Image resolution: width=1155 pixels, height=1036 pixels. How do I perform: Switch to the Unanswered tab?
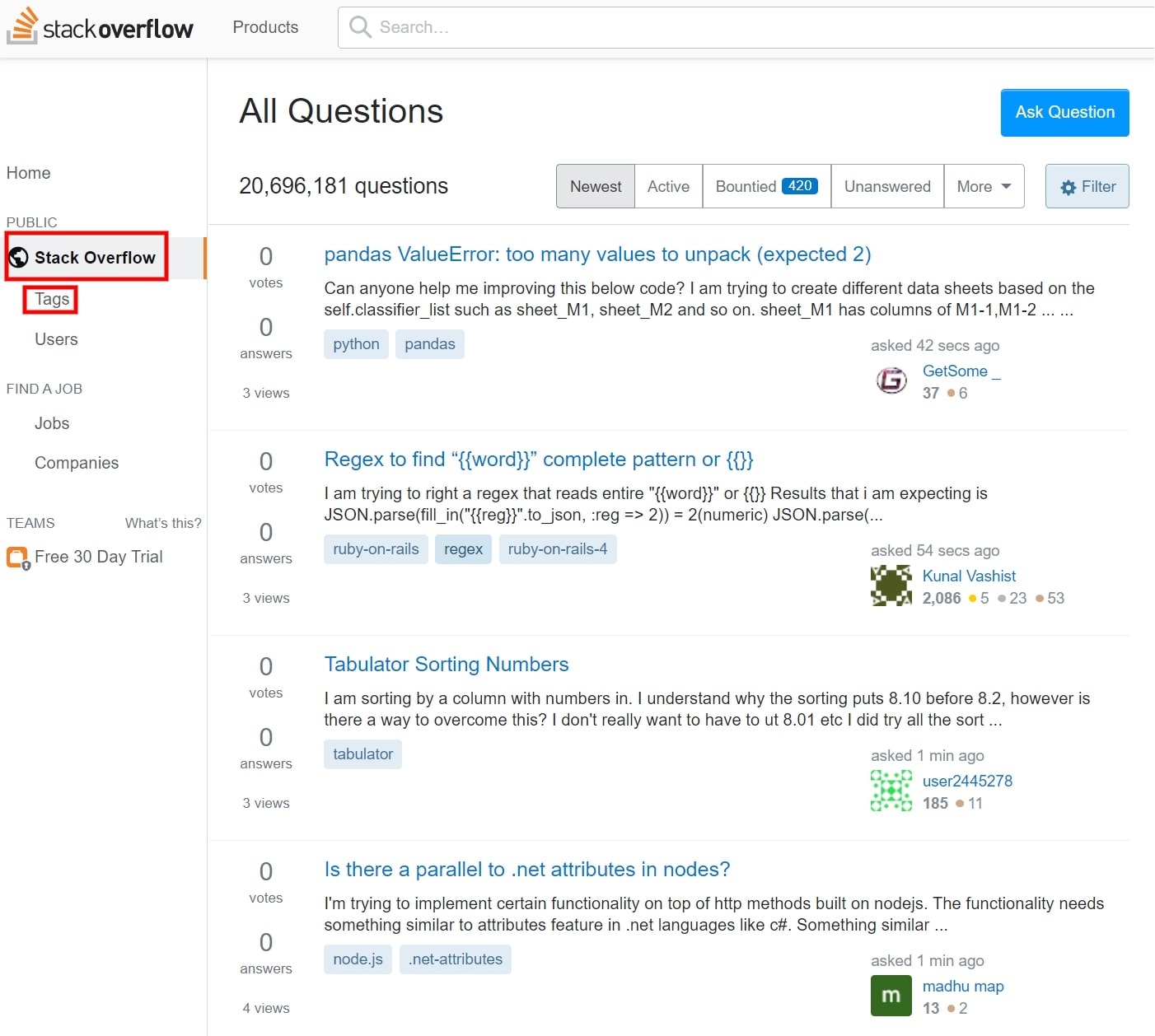click(x=887, y=186)
